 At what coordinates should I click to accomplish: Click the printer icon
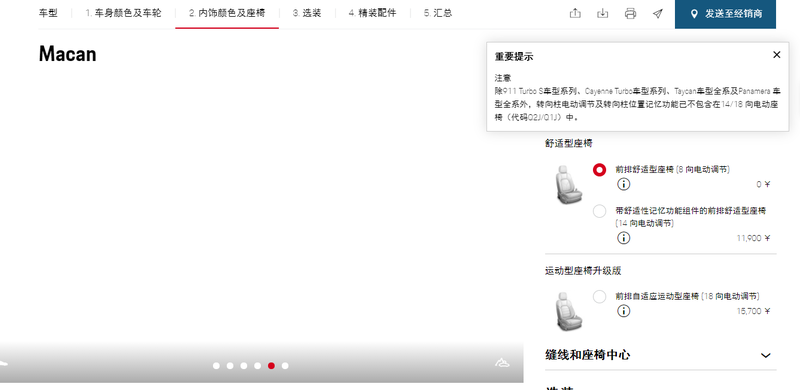click(630, 14)
